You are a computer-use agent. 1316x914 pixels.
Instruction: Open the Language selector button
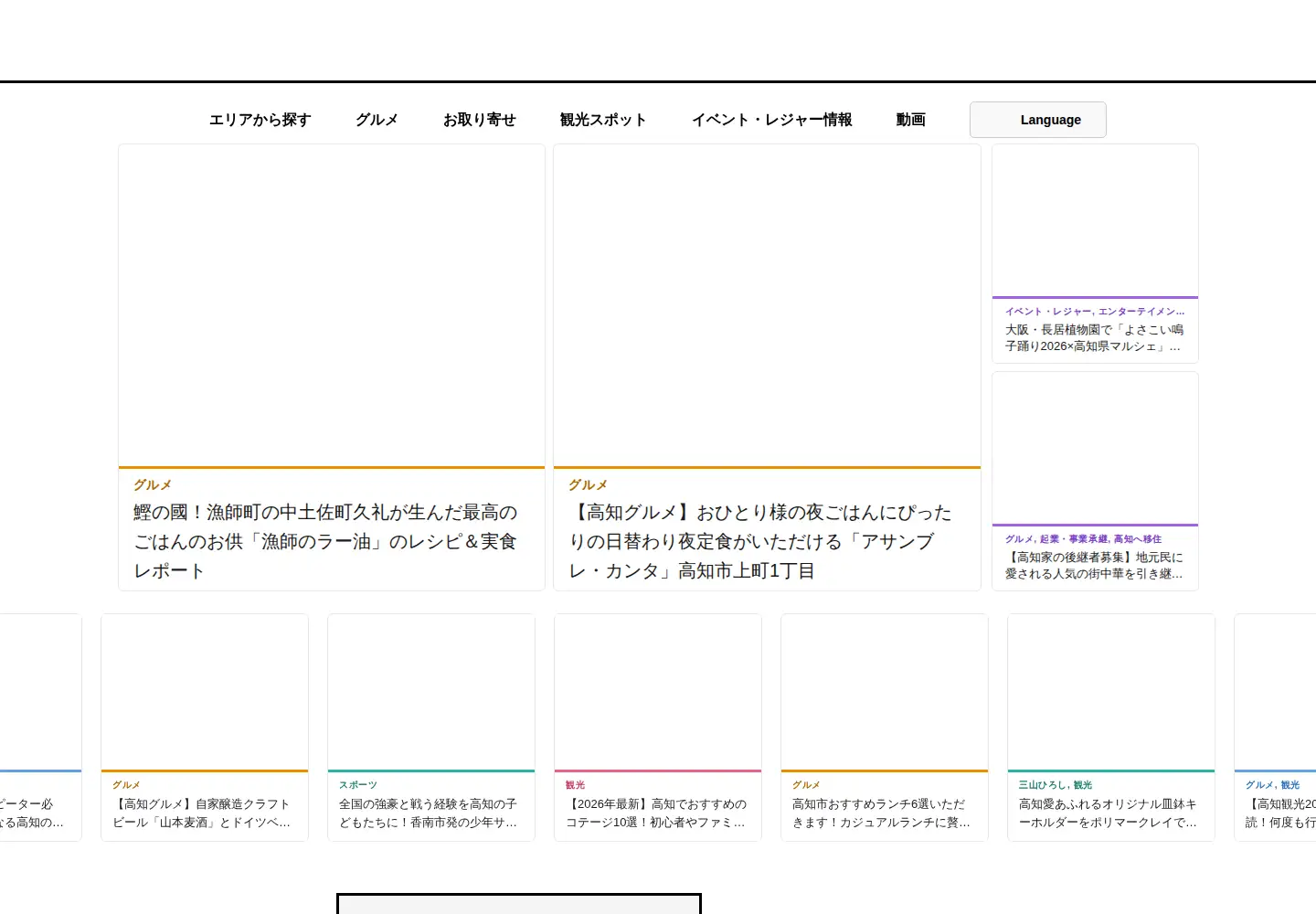(1038, 120)
